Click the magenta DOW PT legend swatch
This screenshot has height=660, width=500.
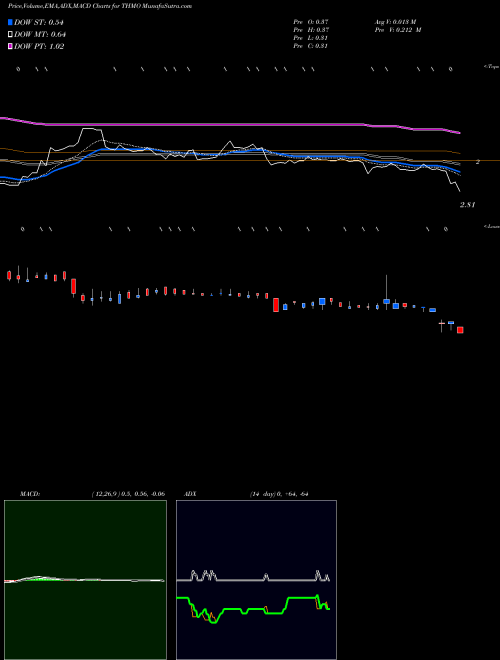point(10,46)
